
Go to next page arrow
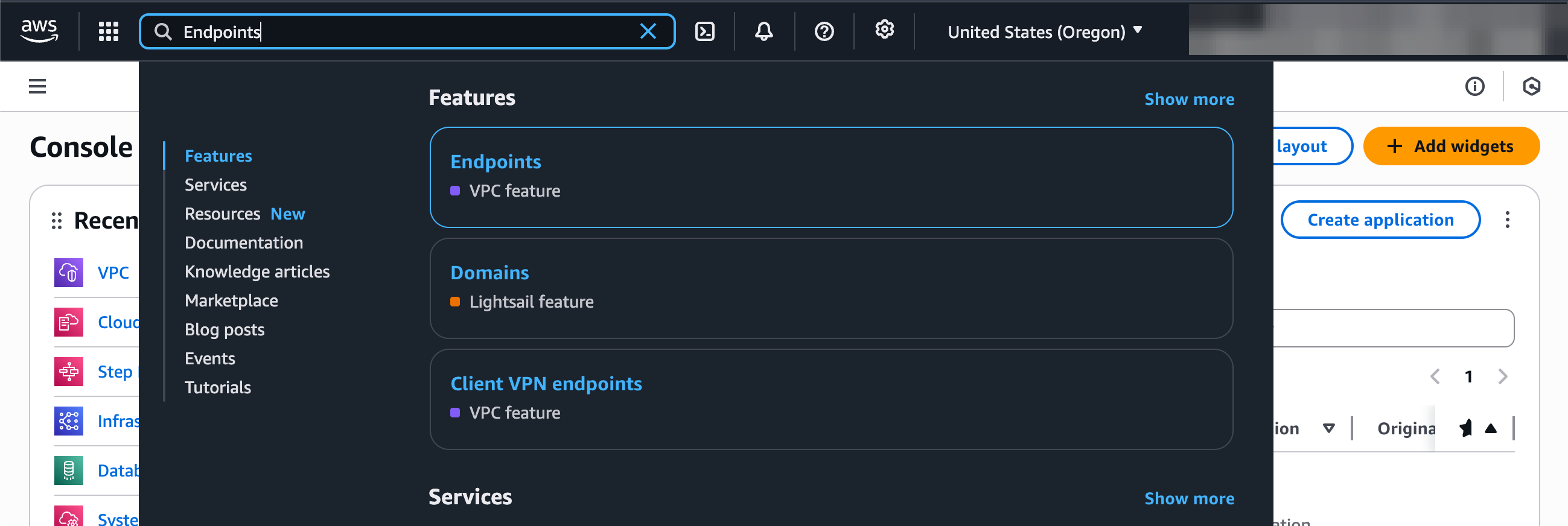coord(1502,376)
